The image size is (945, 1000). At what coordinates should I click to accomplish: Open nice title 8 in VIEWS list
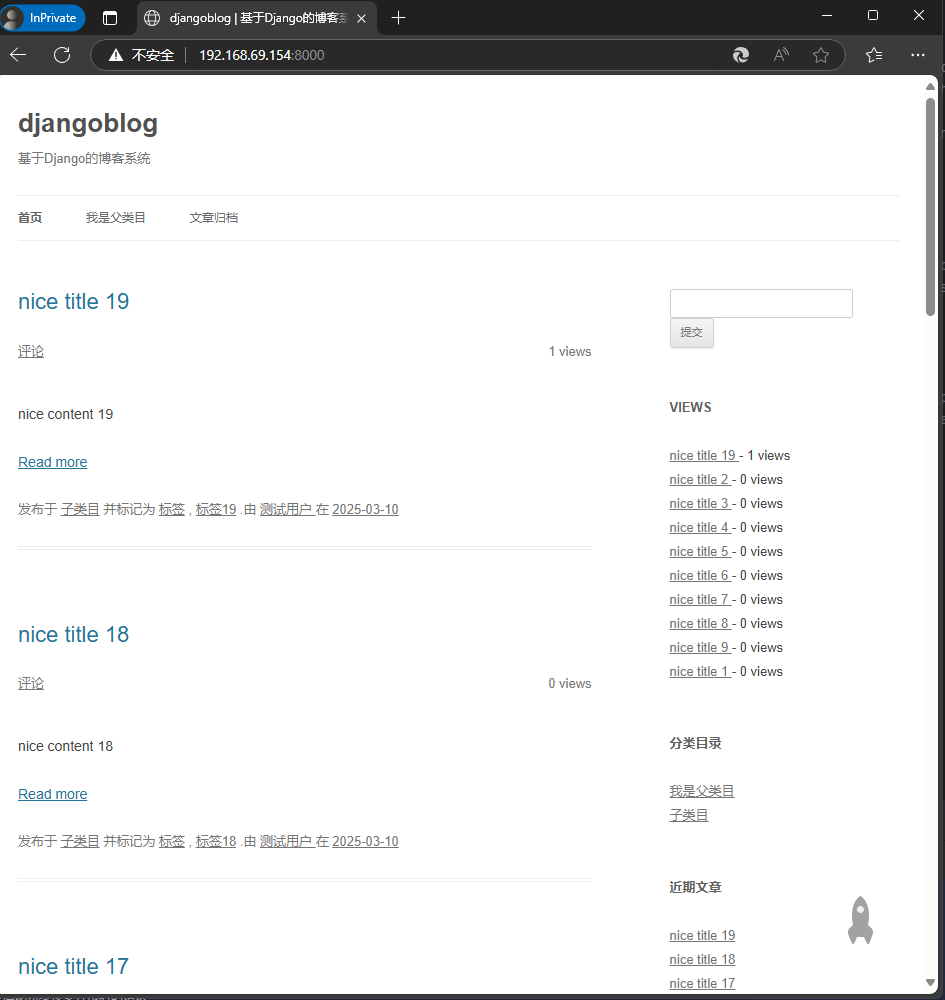click(699, 624)
